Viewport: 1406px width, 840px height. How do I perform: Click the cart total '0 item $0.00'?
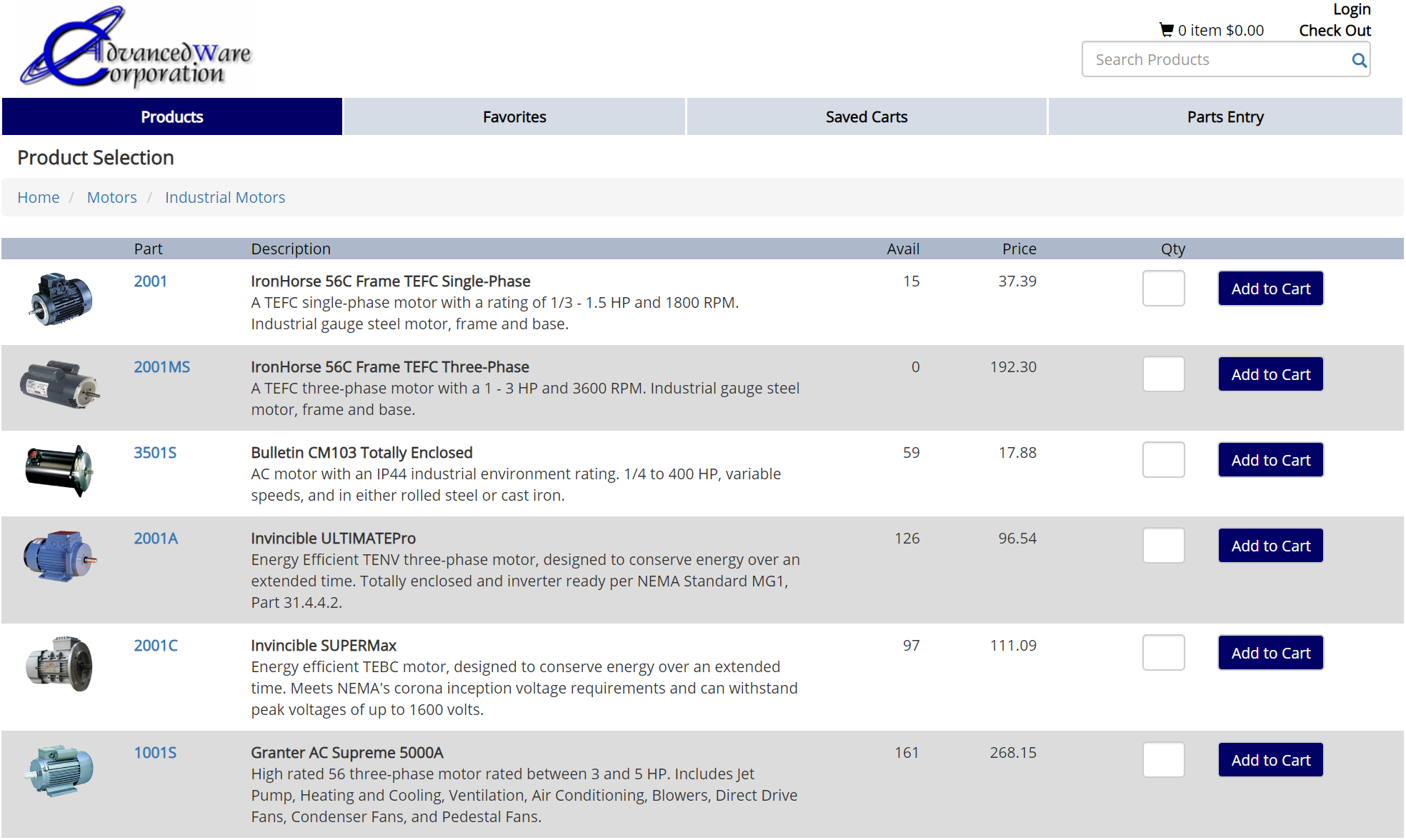point(1221,31)
